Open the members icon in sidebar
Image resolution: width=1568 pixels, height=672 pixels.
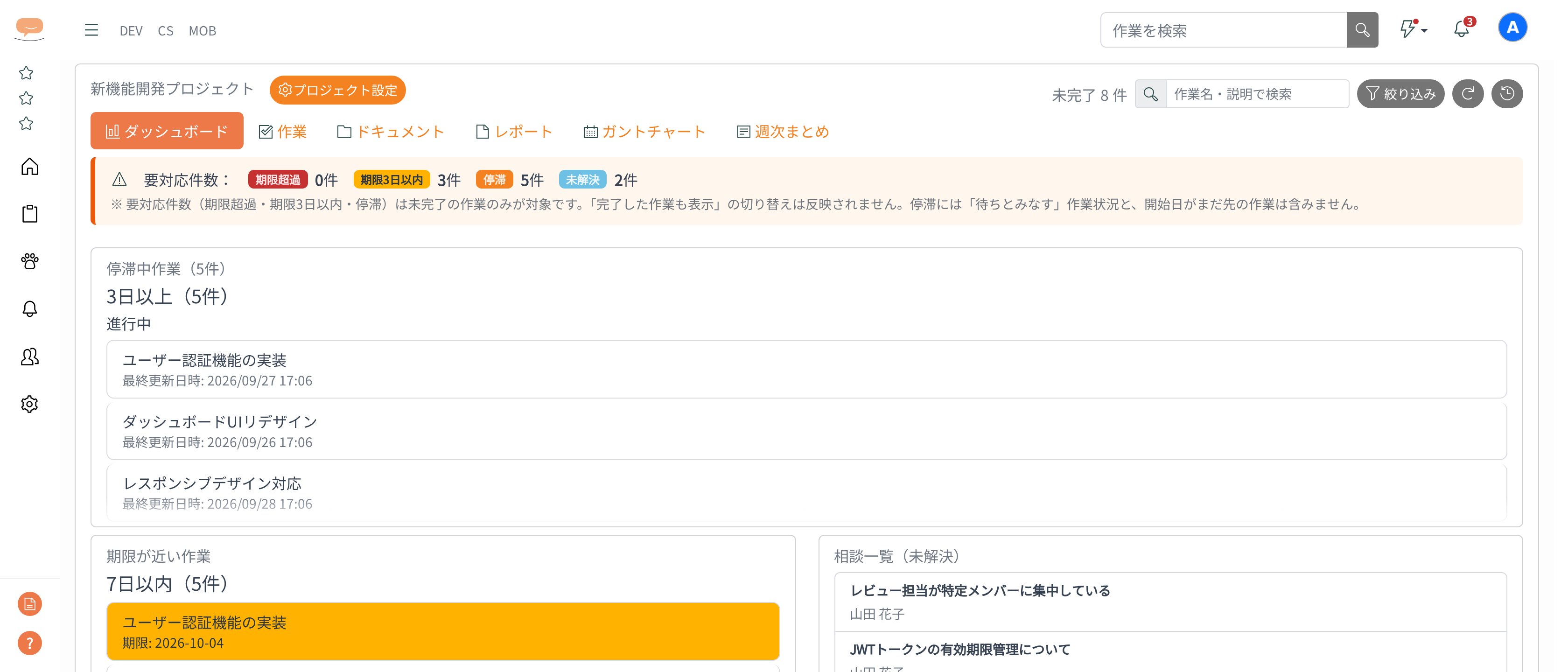(30, 356)
